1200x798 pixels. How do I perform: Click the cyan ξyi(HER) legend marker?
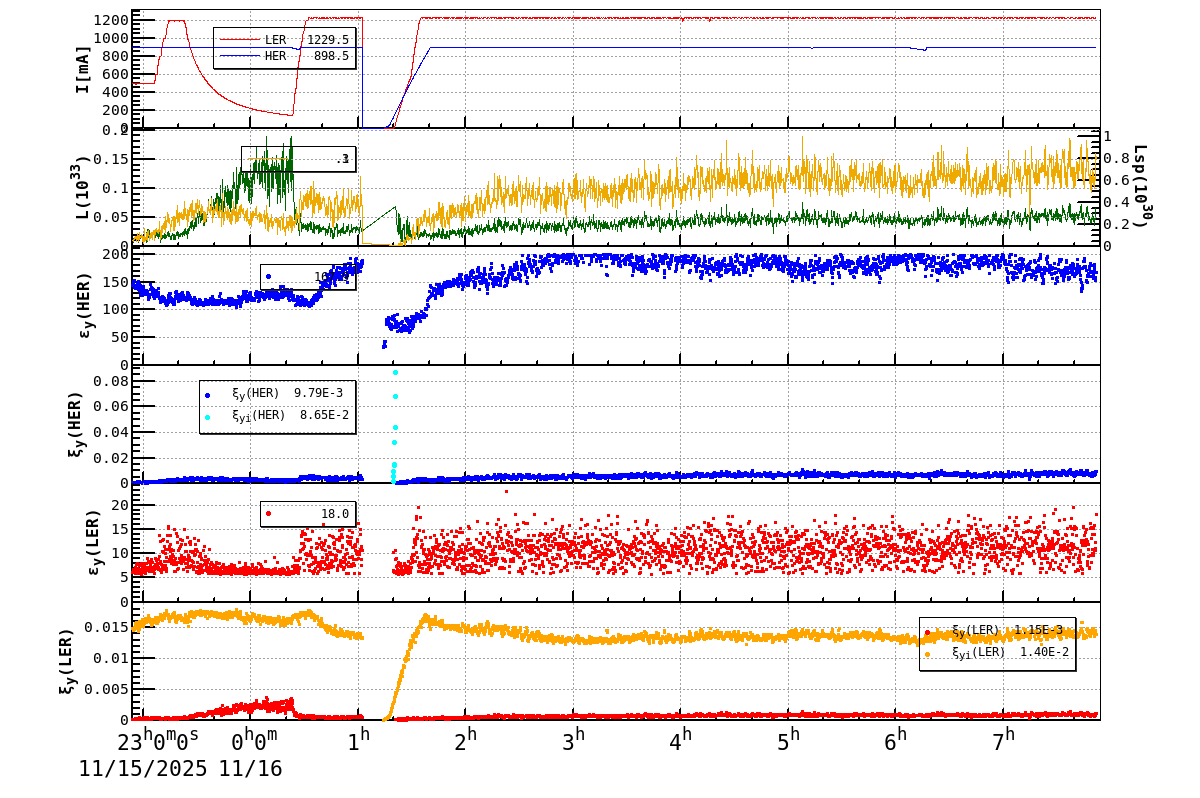pyautogui.click(x=207, y=416)
